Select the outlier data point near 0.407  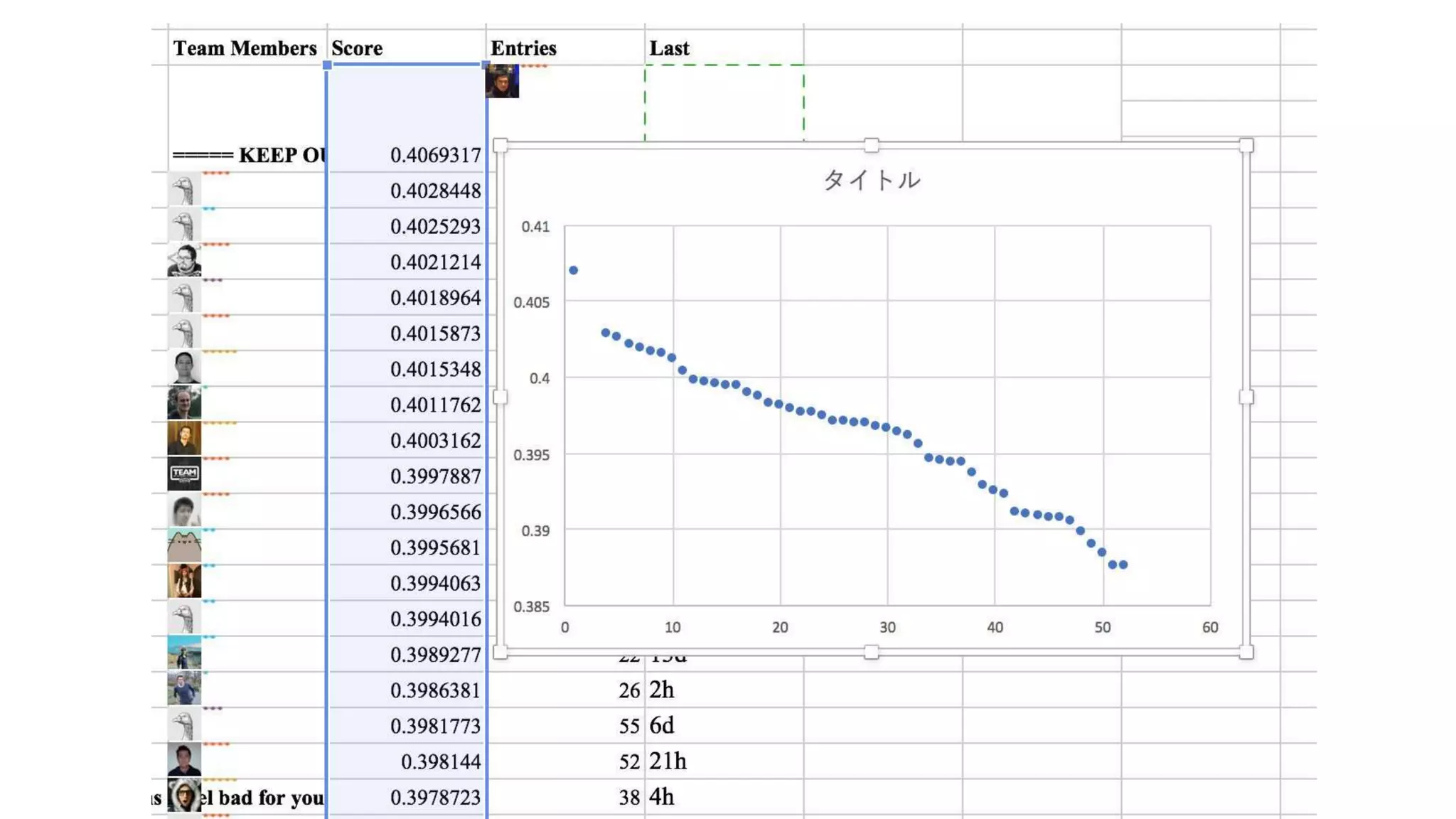tap(574, 270)
